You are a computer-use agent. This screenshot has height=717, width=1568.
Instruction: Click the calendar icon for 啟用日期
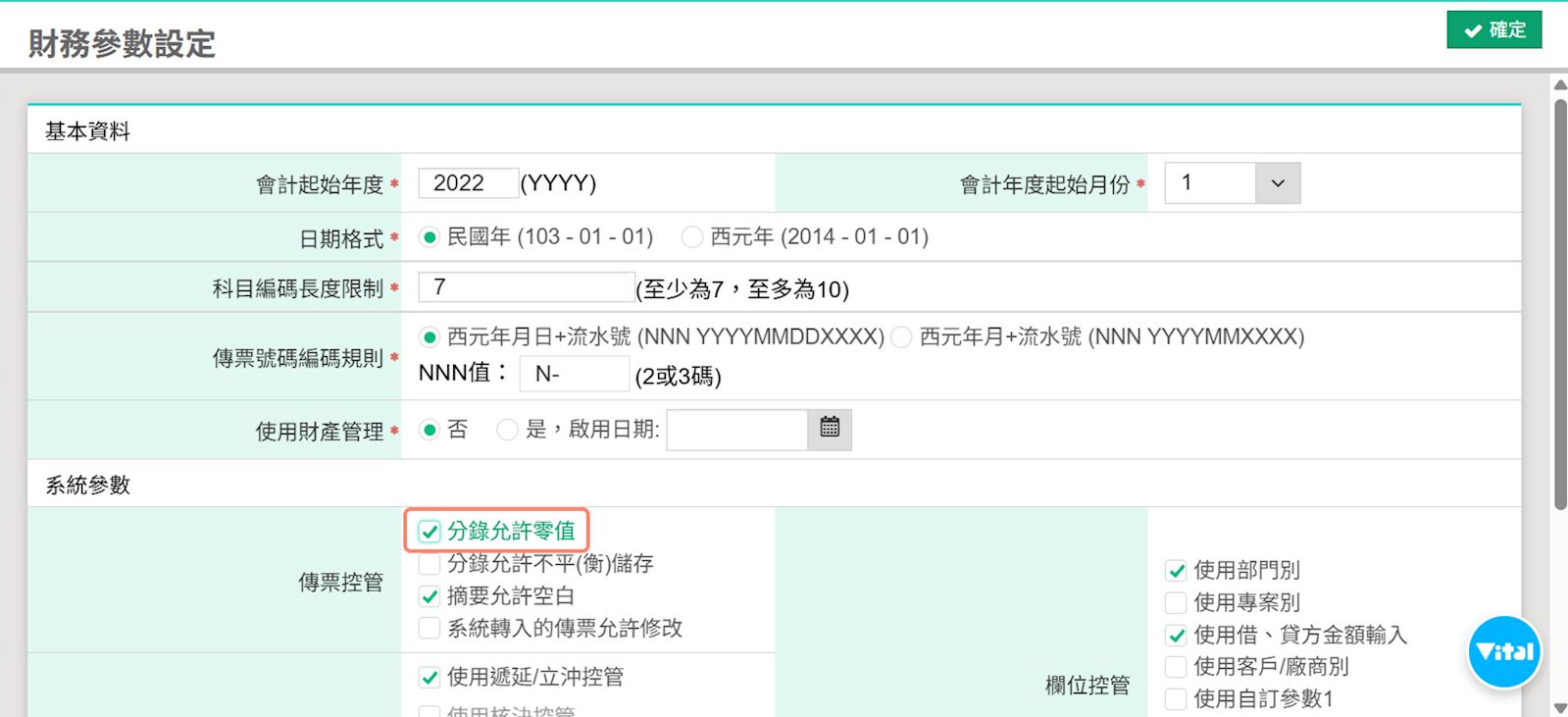click(830, 429)
